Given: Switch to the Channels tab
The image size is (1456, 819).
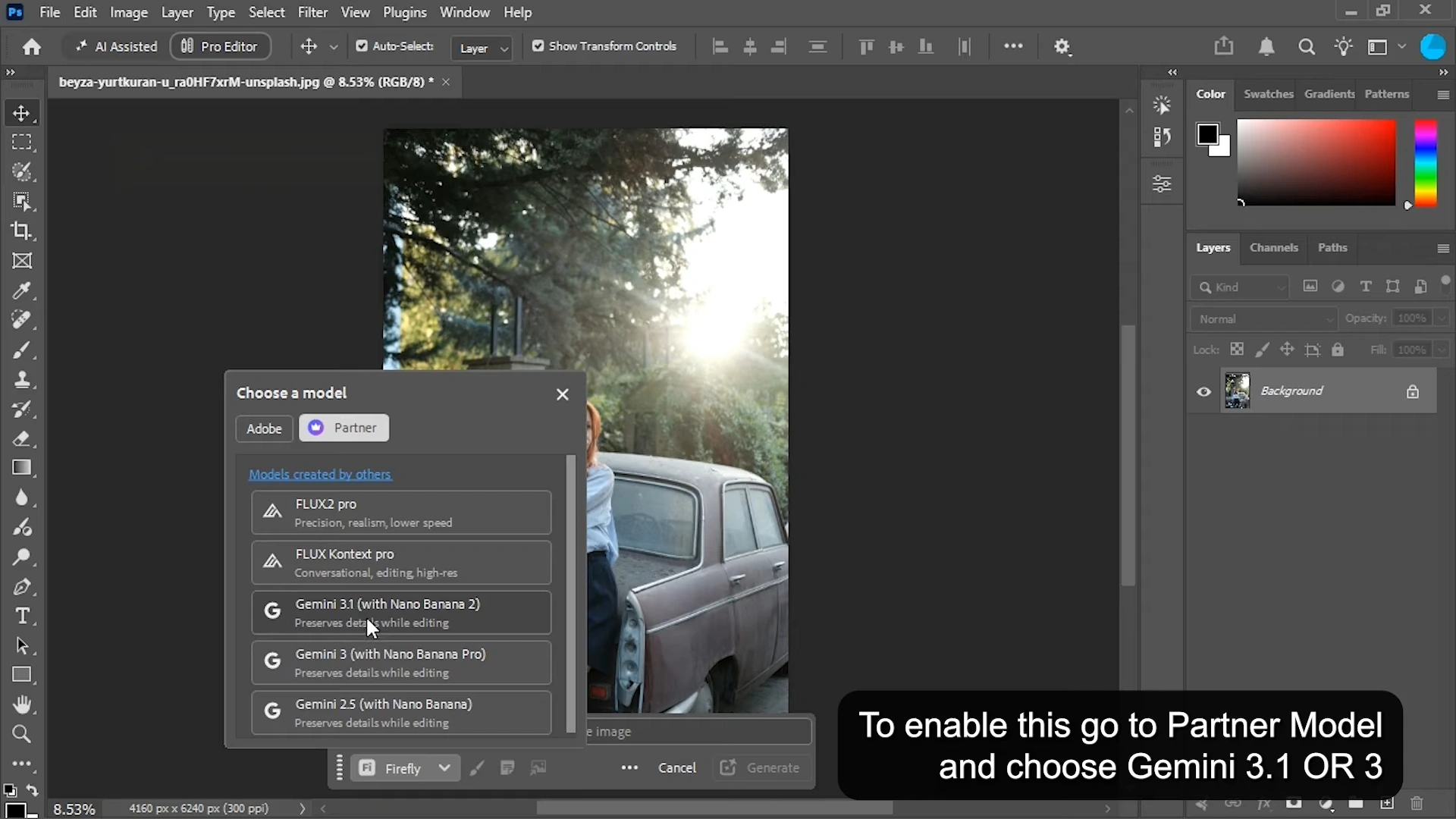Looking at the screenshot, I should (1273, 248).
